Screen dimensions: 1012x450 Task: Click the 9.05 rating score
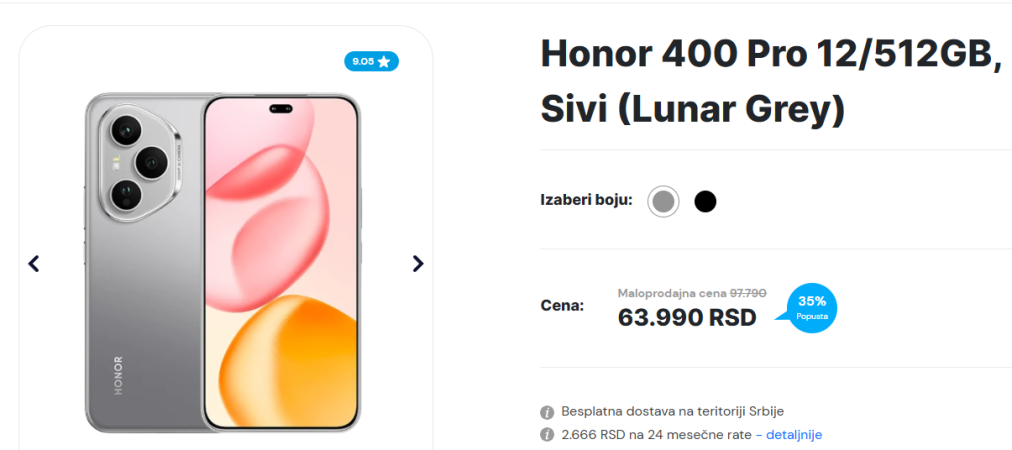click(363, 61)
